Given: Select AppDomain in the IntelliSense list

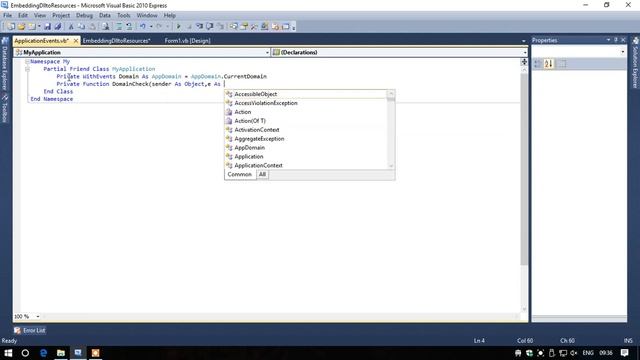Looking at the screenshot, I should 249,147.
